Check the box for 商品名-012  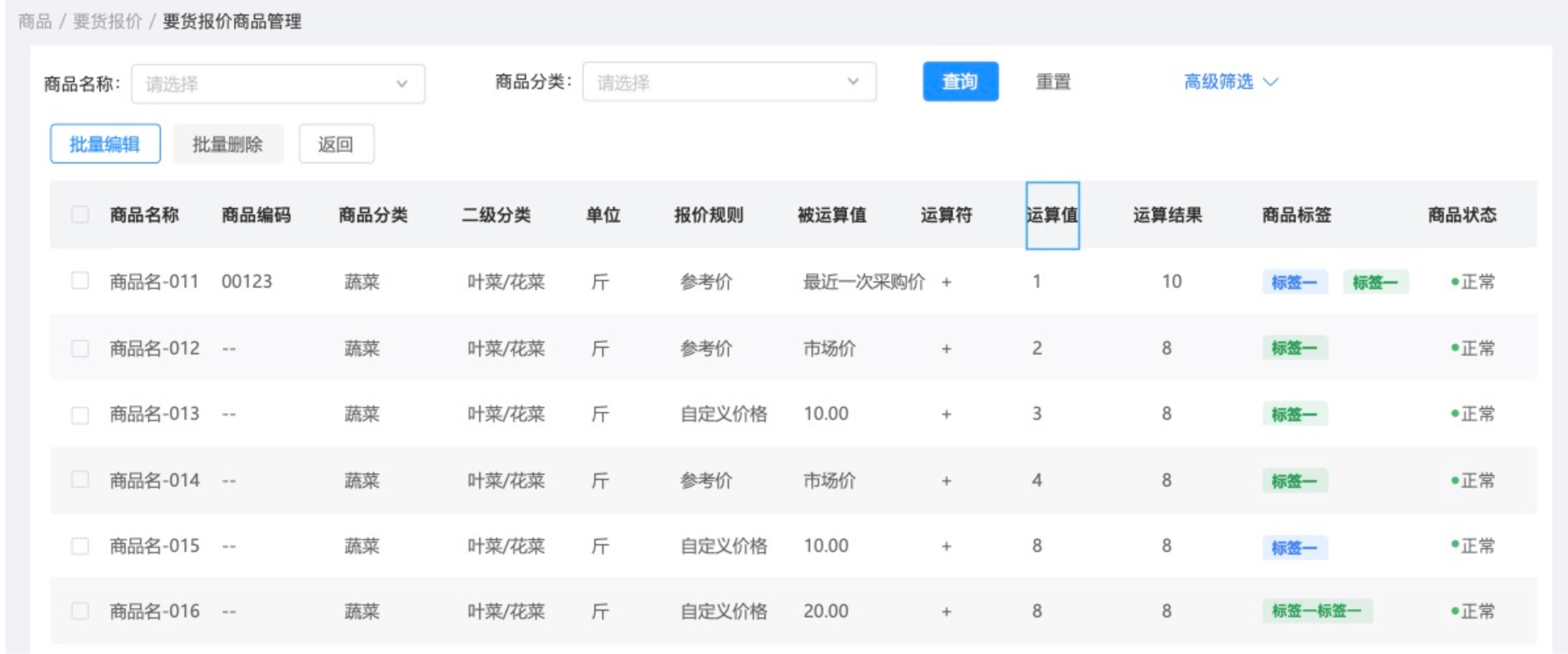[x=80, y=348]
